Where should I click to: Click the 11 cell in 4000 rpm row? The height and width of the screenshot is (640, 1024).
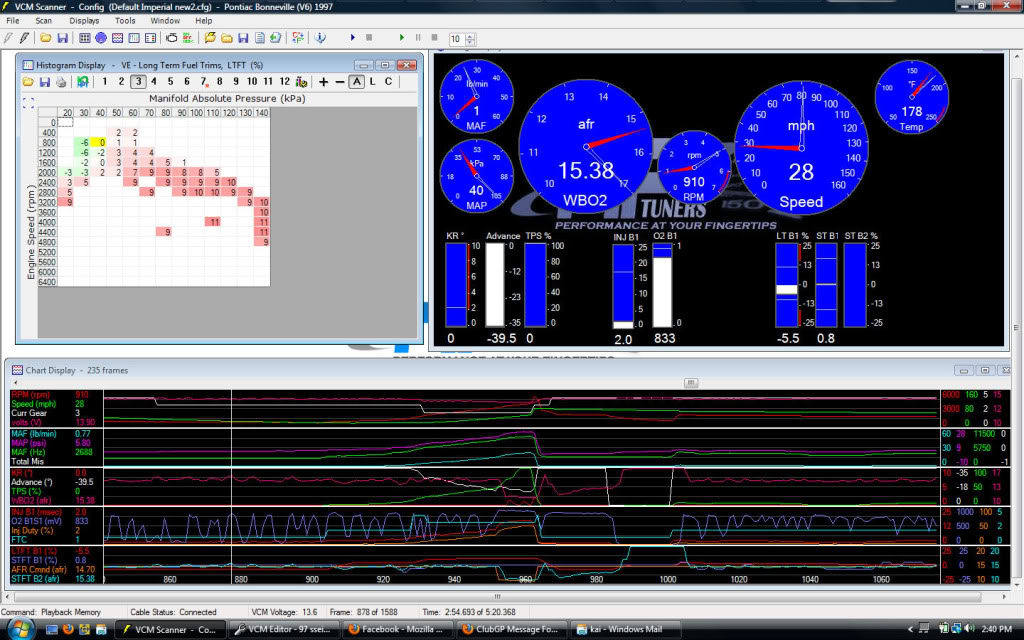213,222
